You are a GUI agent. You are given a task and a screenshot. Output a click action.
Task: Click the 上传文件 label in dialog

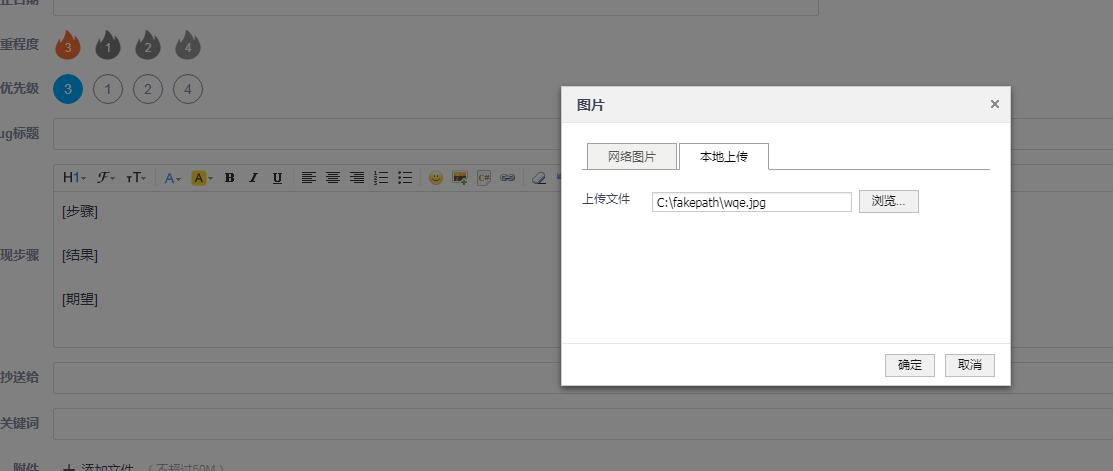[606, 199]
